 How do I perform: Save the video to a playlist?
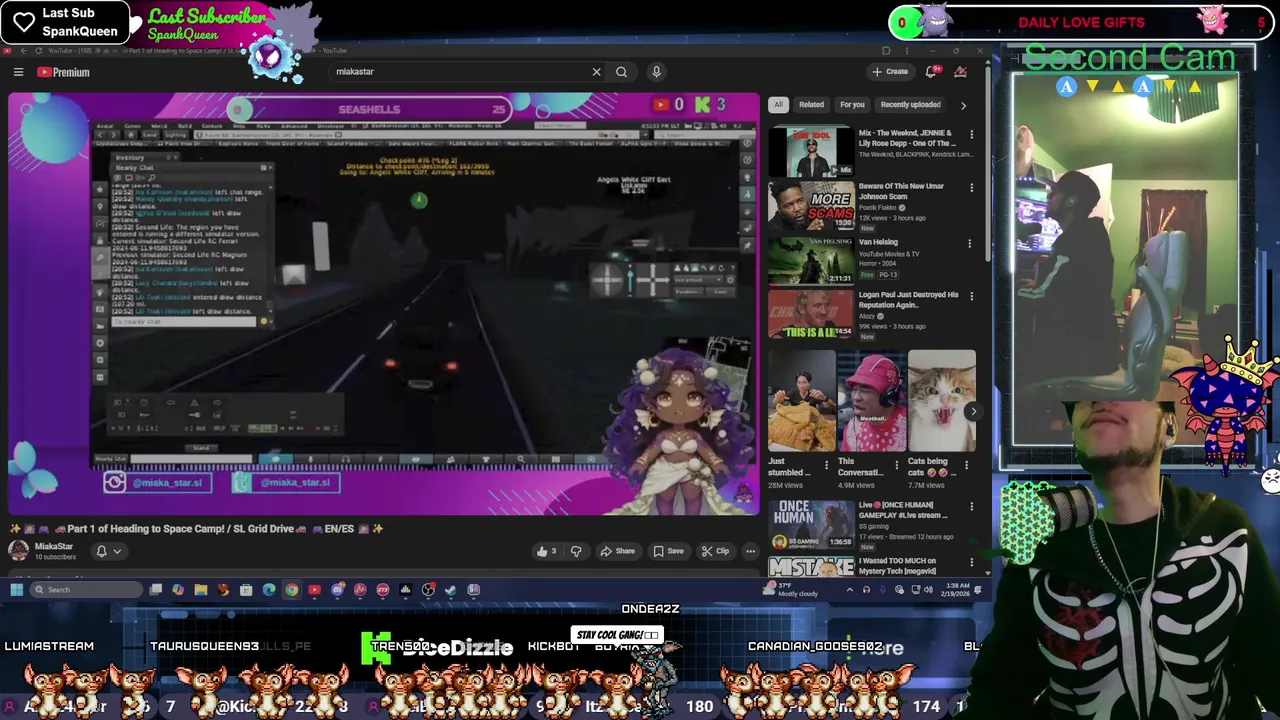coord(669,551)
